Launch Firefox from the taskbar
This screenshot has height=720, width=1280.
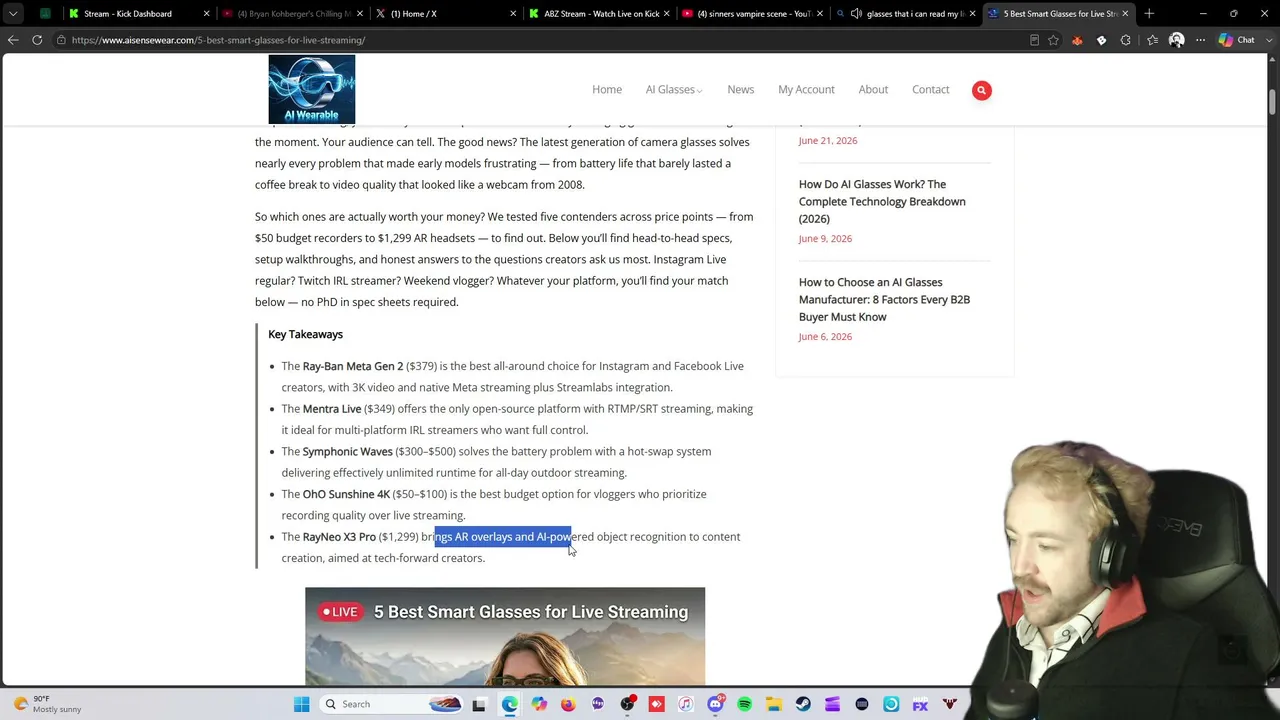click(568, 704)
